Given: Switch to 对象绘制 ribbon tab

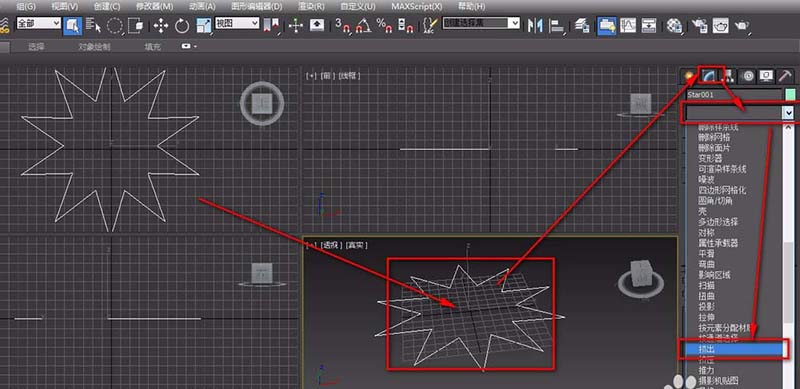Looking at the screenshot, I should 94,46.
